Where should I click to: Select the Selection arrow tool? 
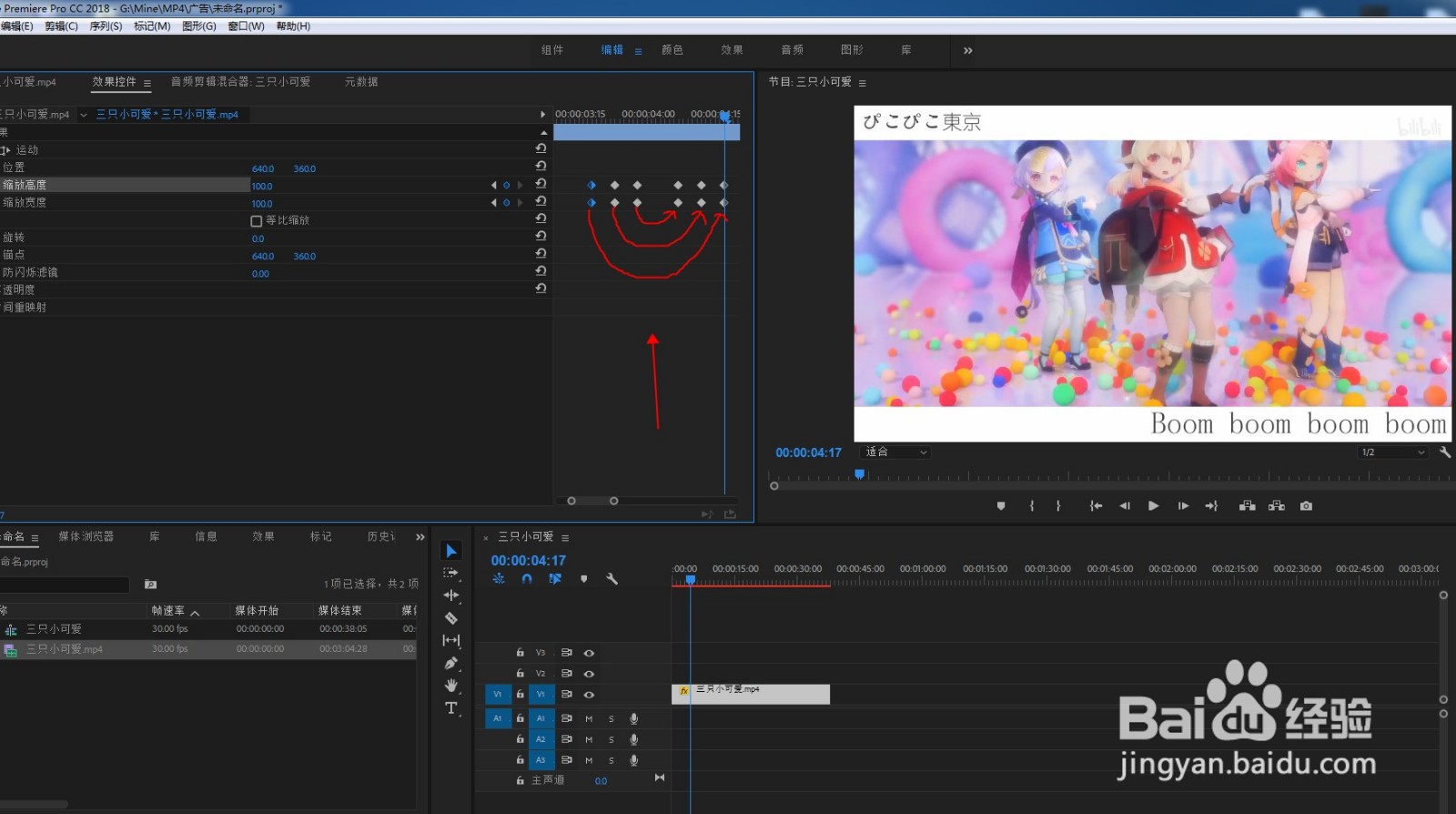(451, 551)
